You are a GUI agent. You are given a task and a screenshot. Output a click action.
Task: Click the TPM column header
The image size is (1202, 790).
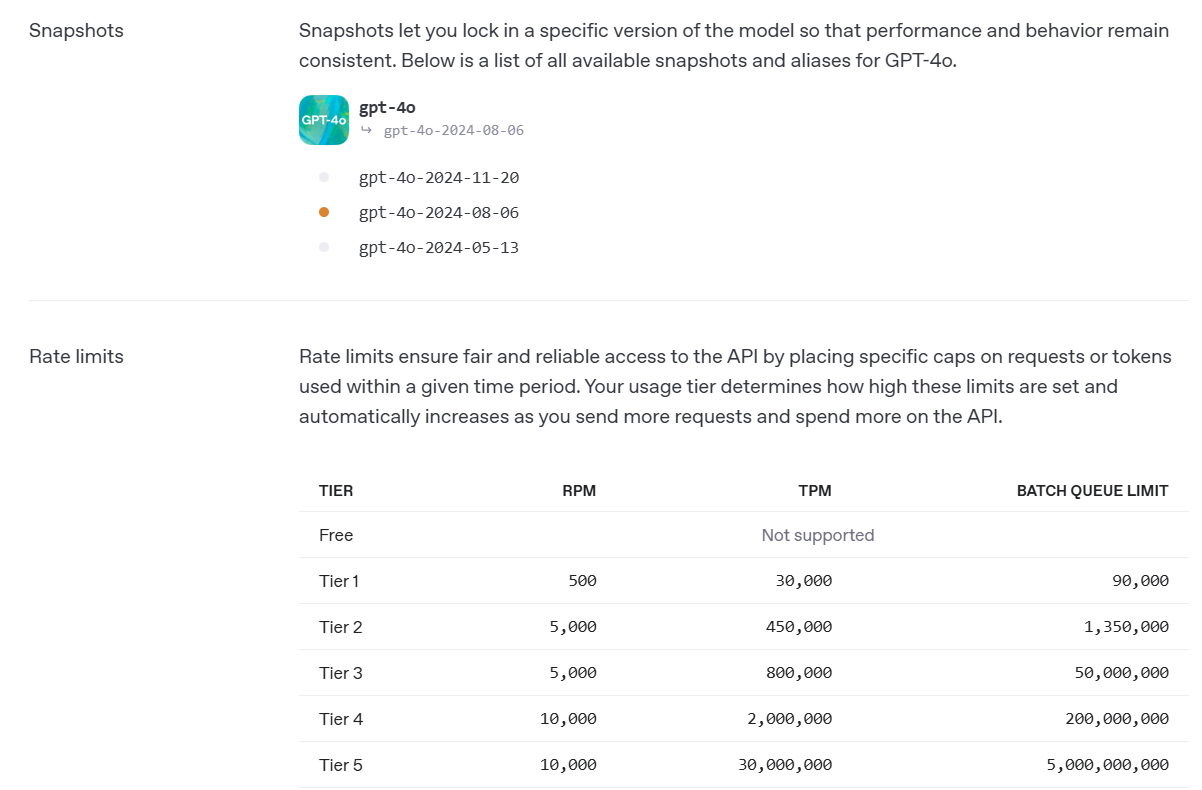[x=816, y=491]
